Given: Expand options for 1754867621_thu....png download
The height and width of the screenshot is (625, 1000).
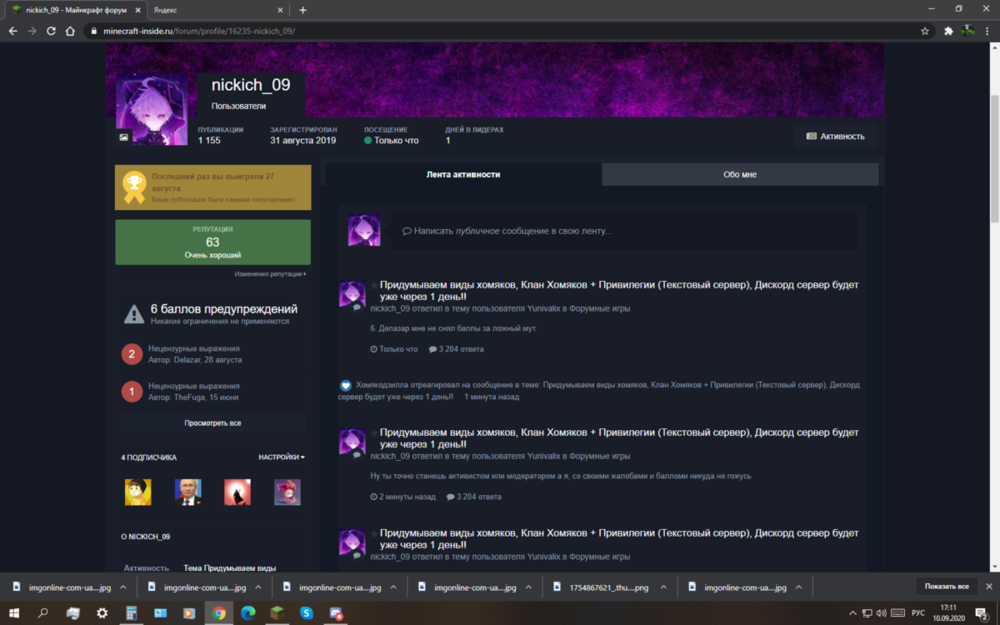Looking at the screenshot, I should 663,587.
